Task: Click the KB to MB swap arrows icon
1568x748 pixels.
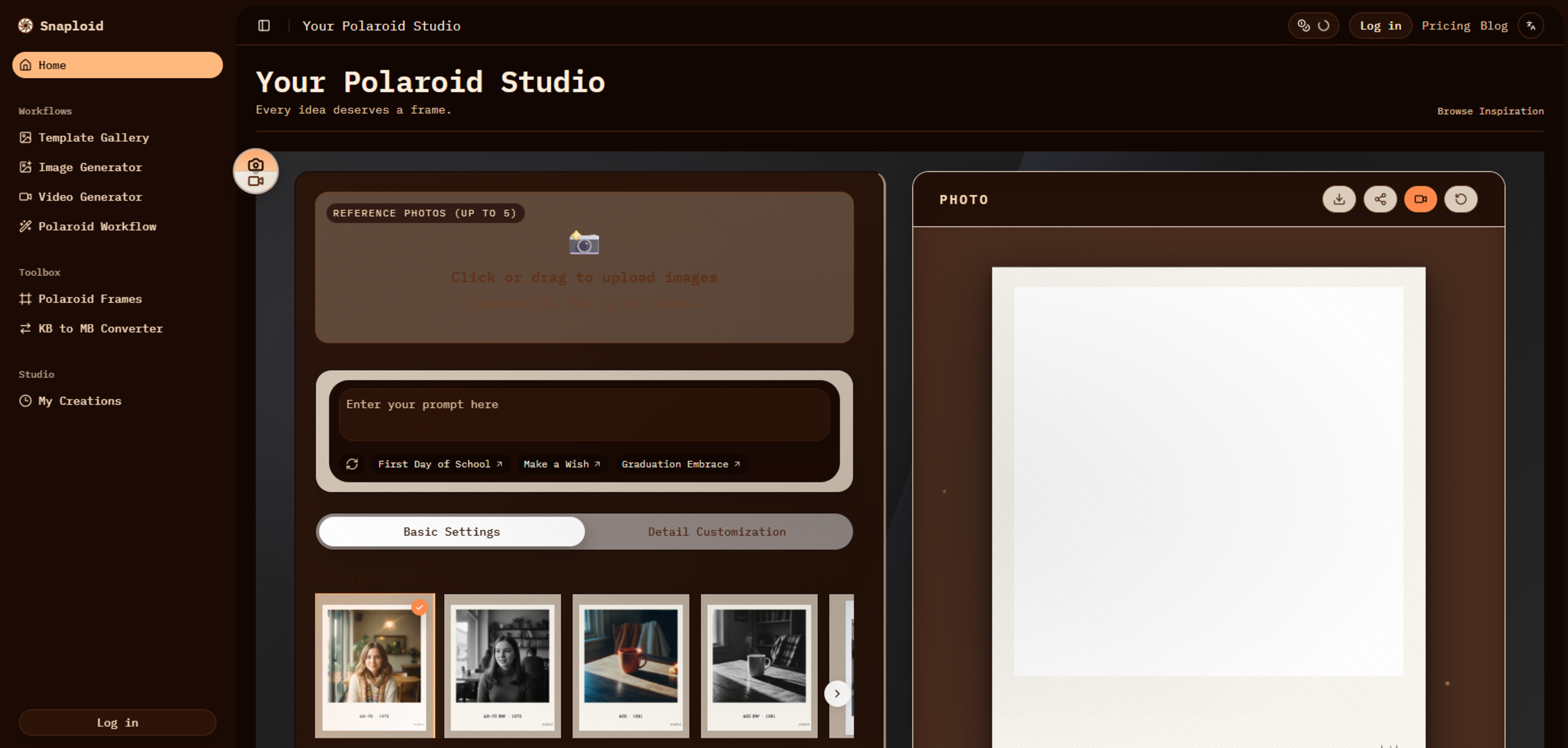Action: pyautogui.click(x=26, y=328)
